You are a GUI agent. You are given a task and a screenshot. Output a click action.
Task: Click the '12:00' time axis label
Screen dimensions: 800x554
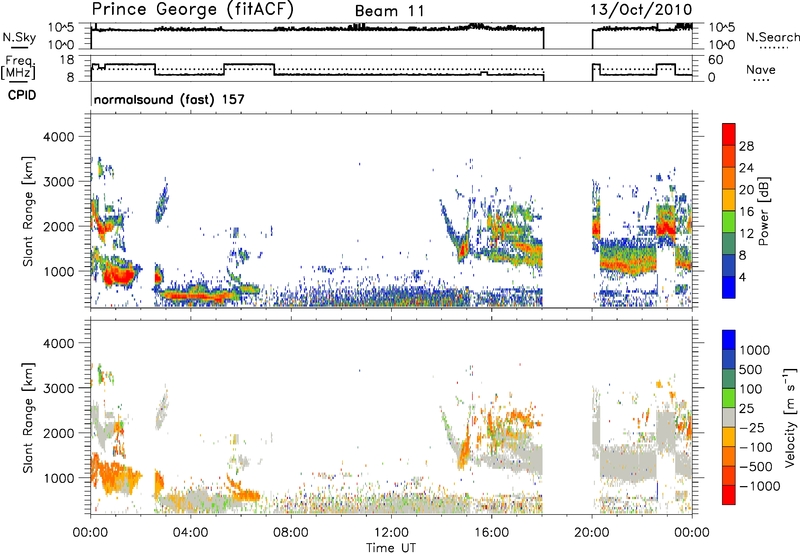pyautogui.click(x=391, y=533)
